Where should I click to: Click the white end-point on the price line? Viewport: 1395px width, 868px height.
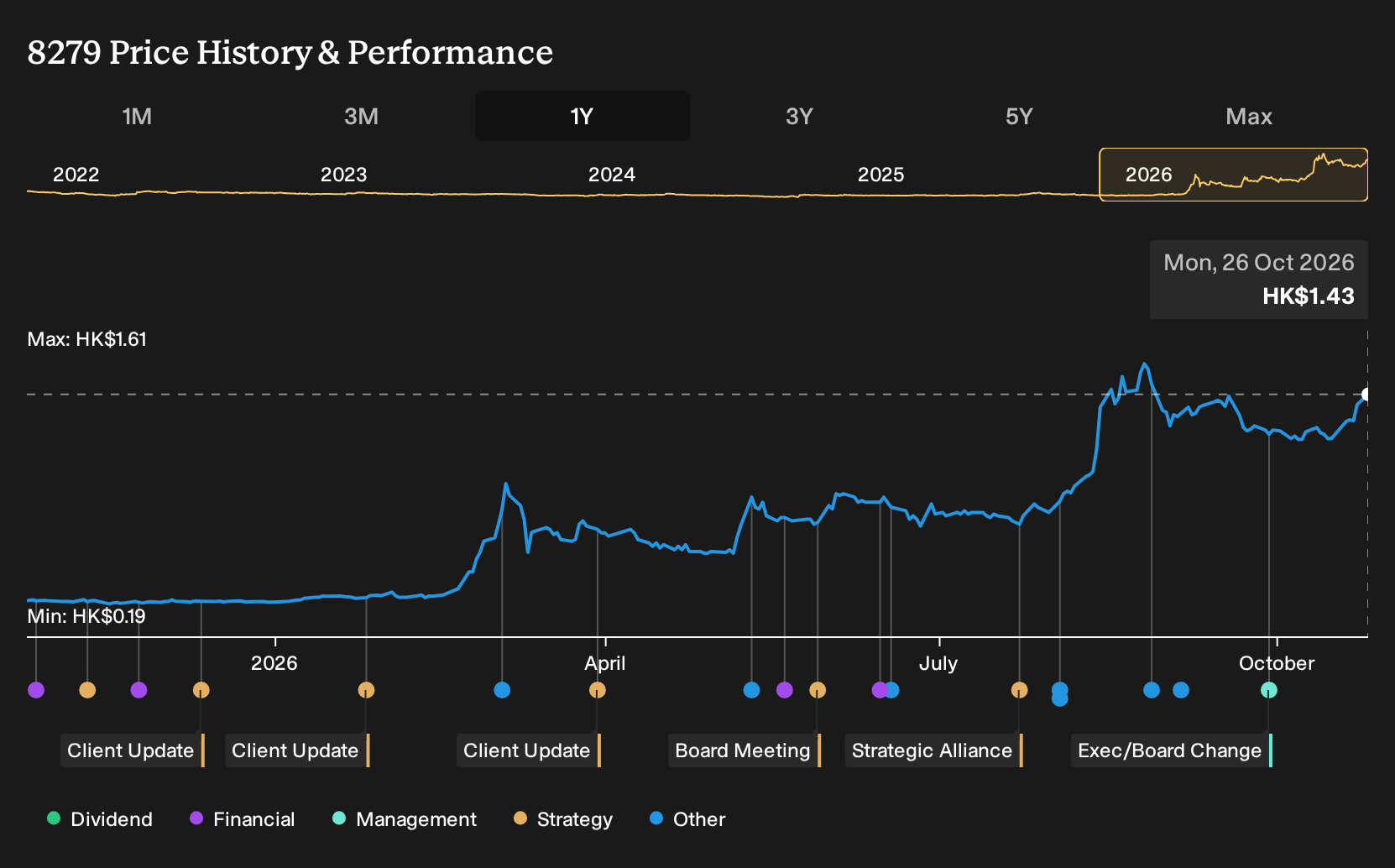tap(1366, 395)
